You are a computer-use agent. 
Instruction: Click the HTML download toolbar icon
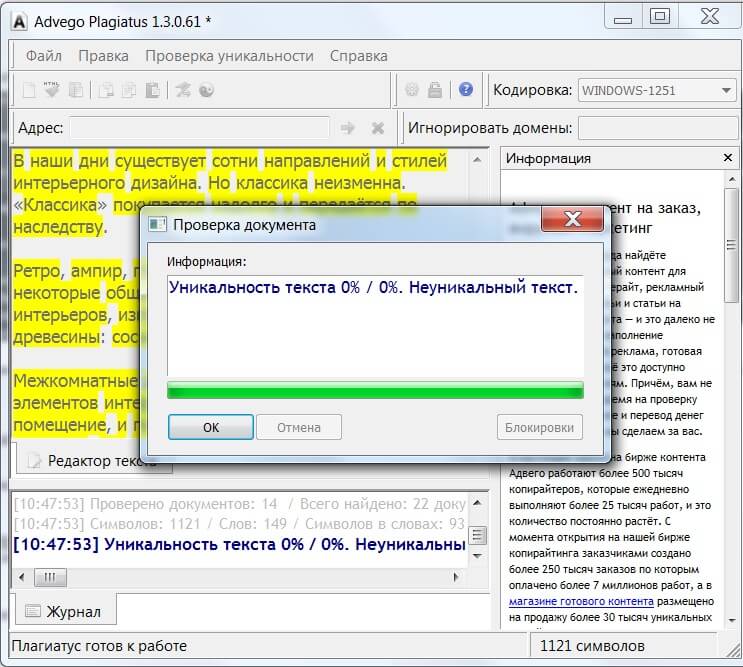[x=52, y=90]
